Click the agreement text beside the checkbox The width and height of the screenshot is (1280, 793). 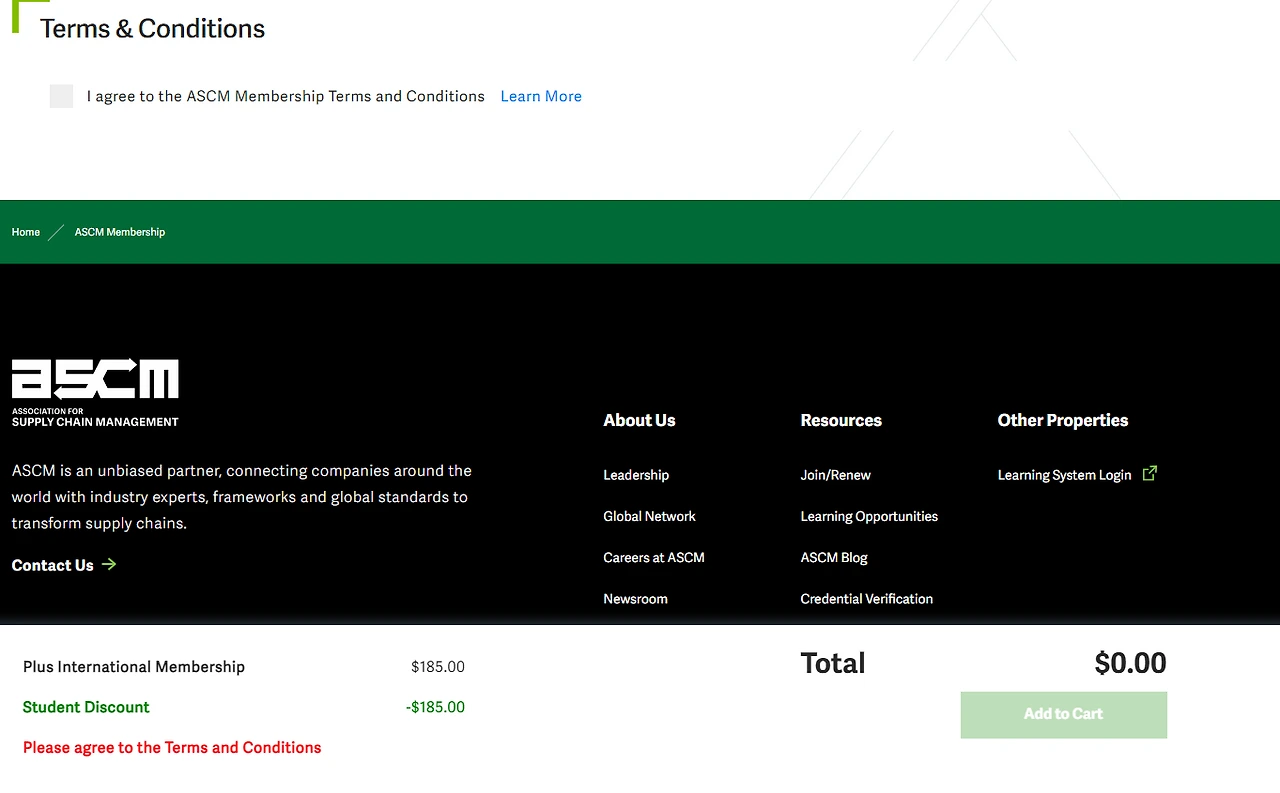(x=286, y=96)
